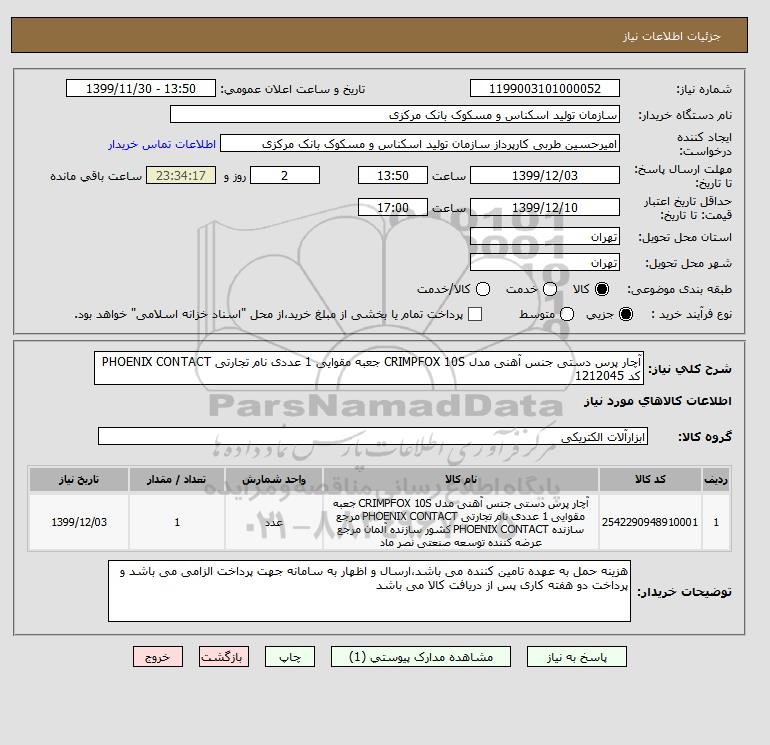The height and width of the screenshot is (745, 770).
Task: Click the پاسخ به نیاز button
Action: pyautogui.click(x=577, y=657)
